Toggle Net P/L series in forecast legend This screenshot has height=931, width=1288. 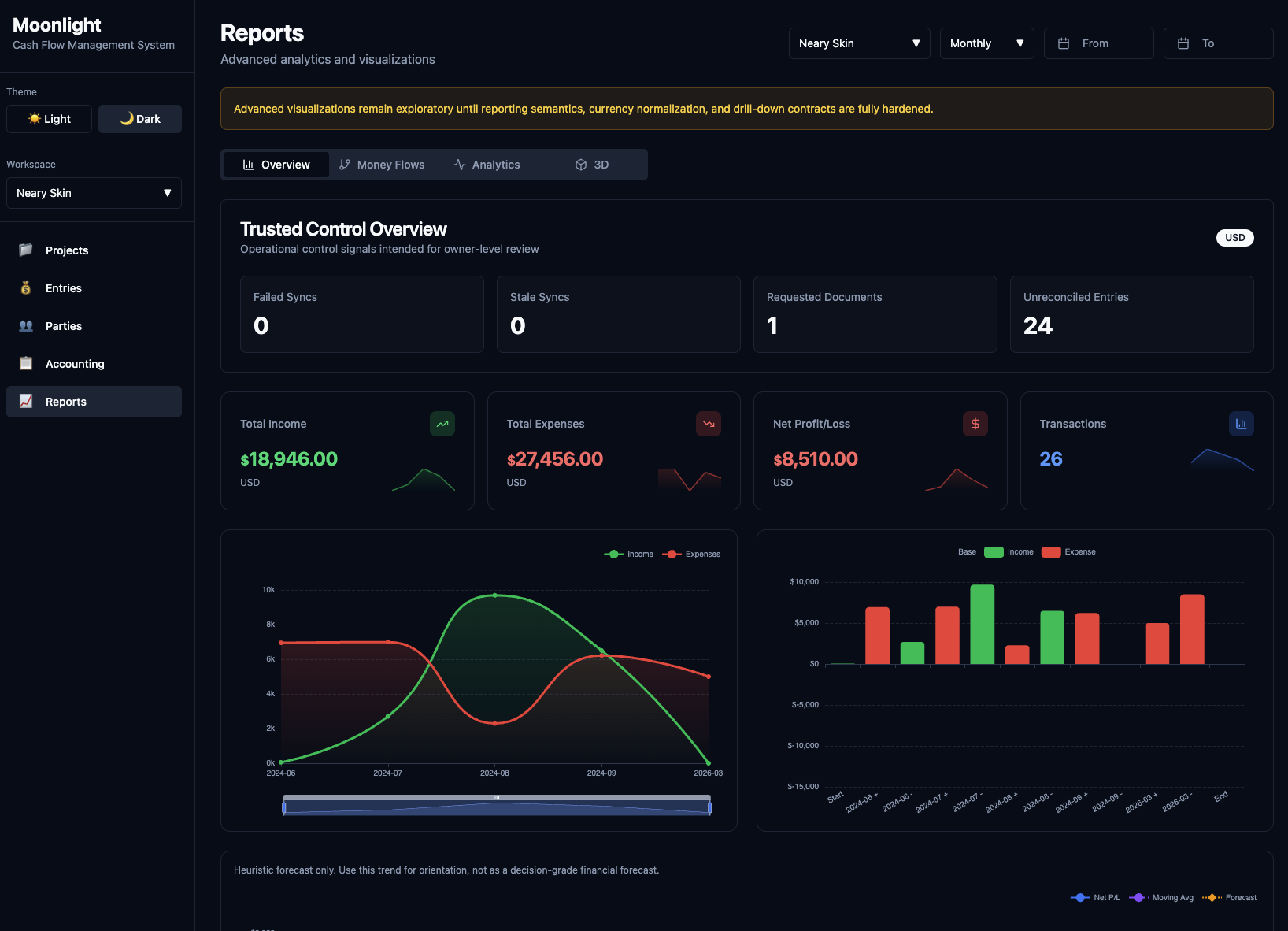pyautogui.click(x=1095, y=898)
